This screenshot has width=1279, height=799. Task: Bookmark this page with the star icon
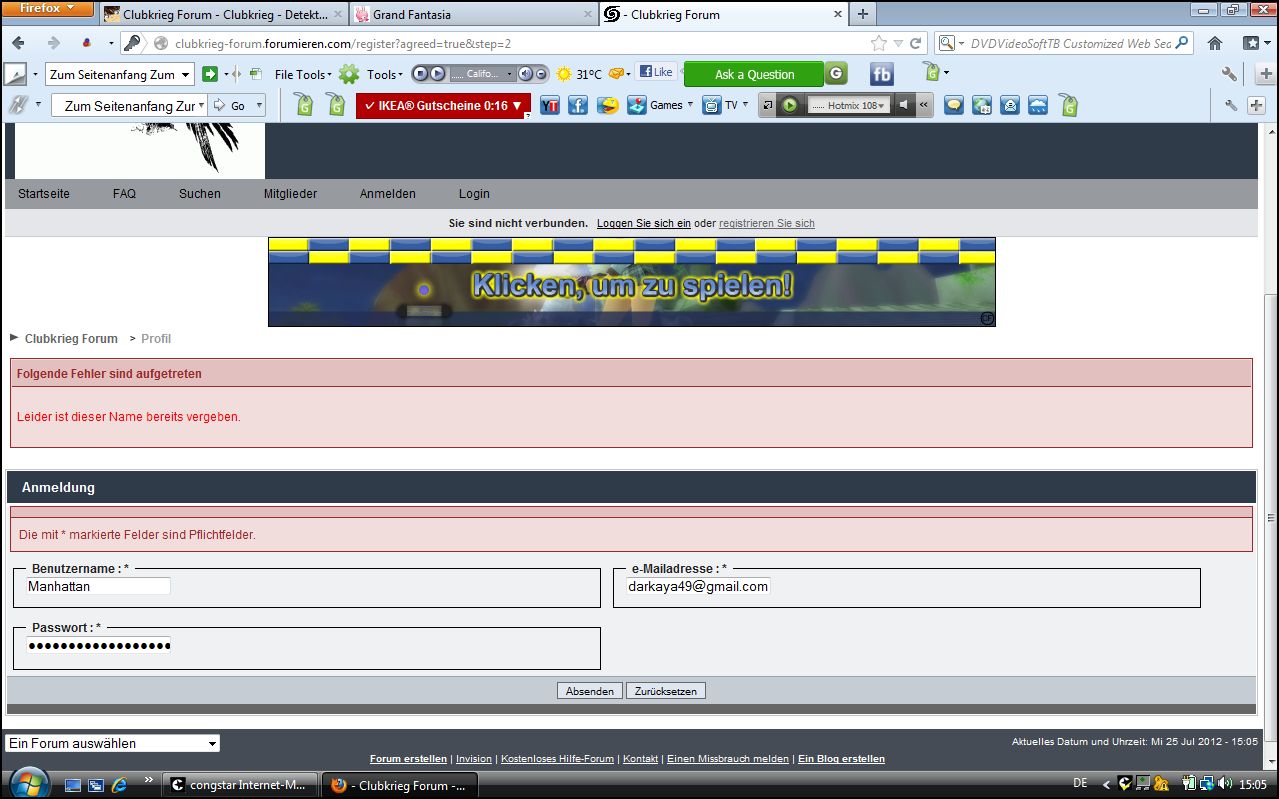pos(878,43)
